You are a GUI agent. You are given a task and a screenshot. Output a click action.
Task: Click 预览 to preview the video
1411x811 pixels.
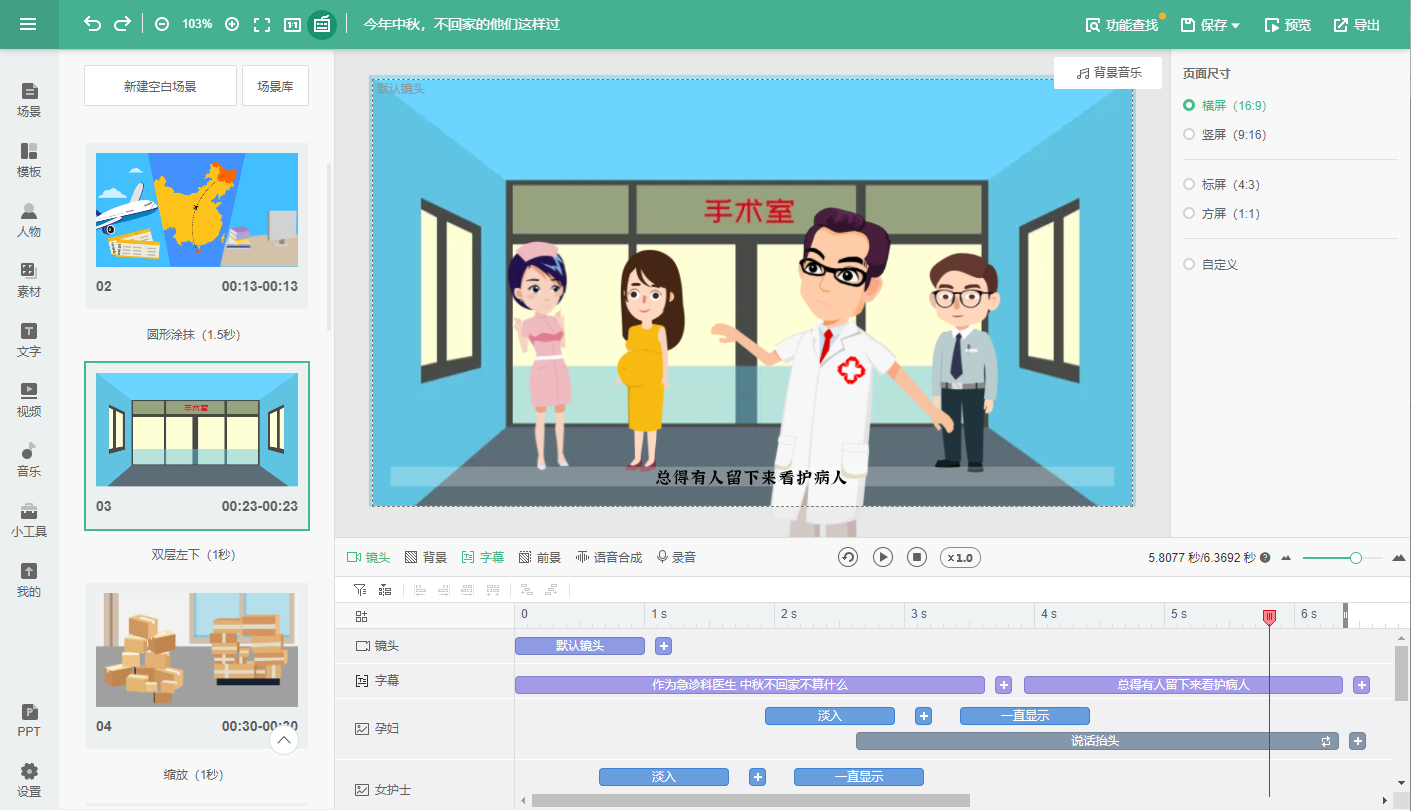pos(1288,25)
